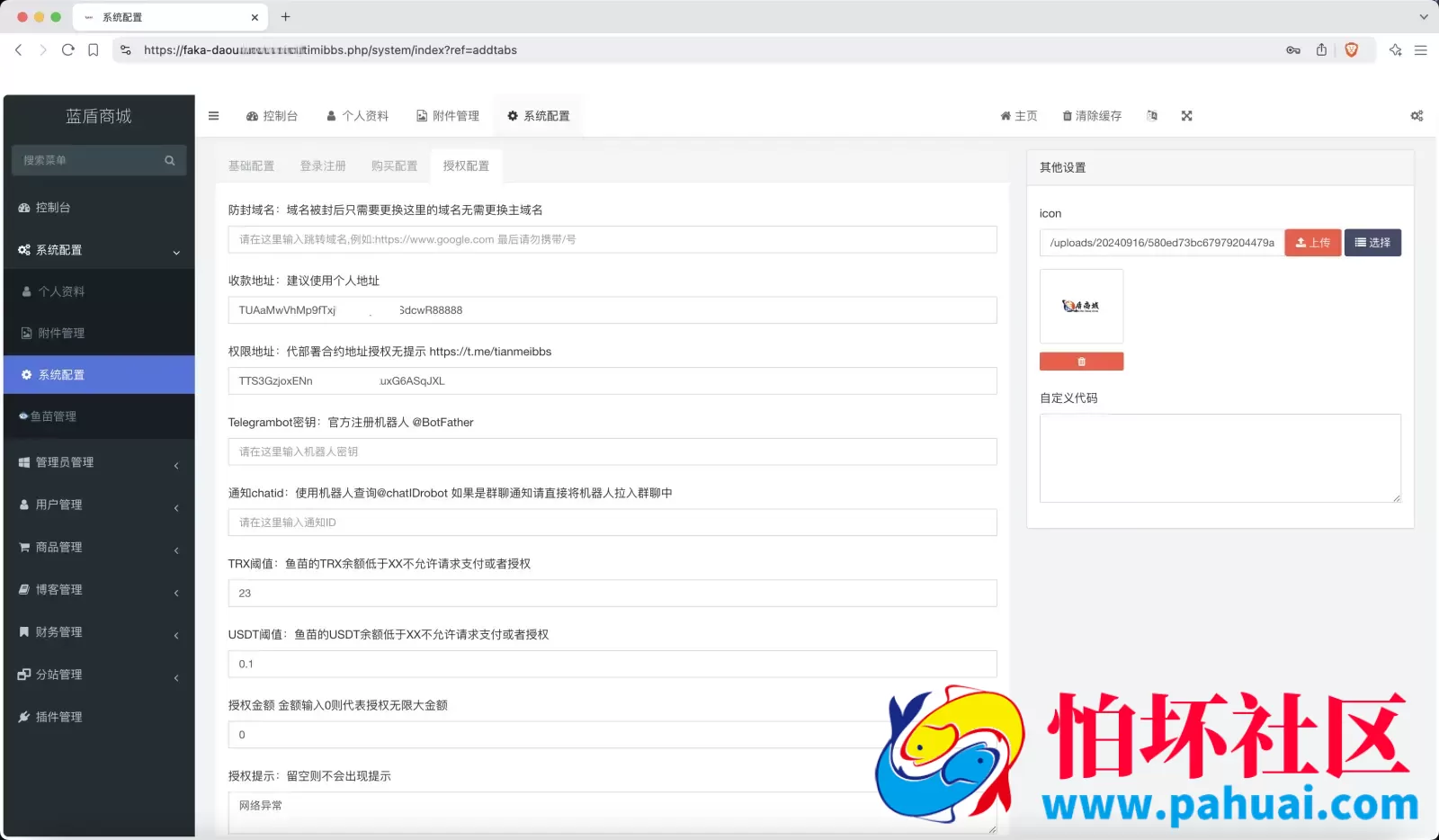This screenshot has width=1439, height=840.
Task: Open 个人资料 in the sidebar
Action: tap(99, 291)
